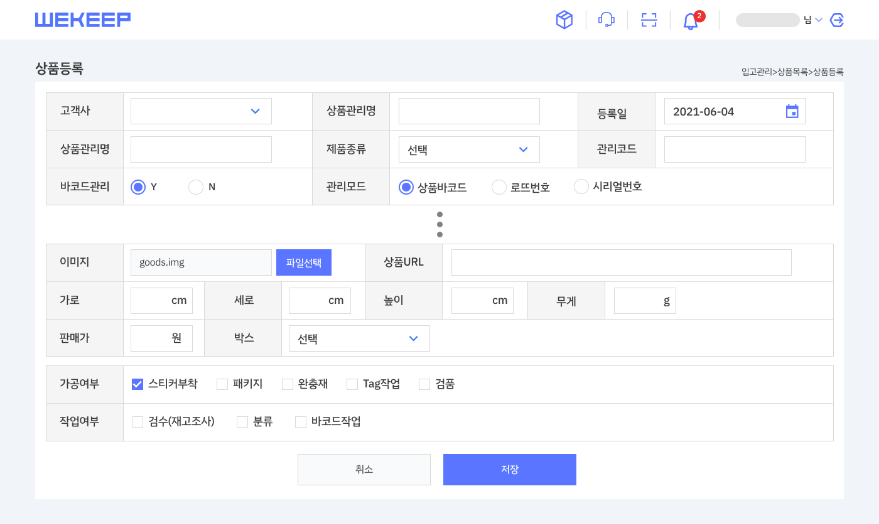Click the 파일선택 button
This screenshot has width=879, height=524.
[304, 263]
